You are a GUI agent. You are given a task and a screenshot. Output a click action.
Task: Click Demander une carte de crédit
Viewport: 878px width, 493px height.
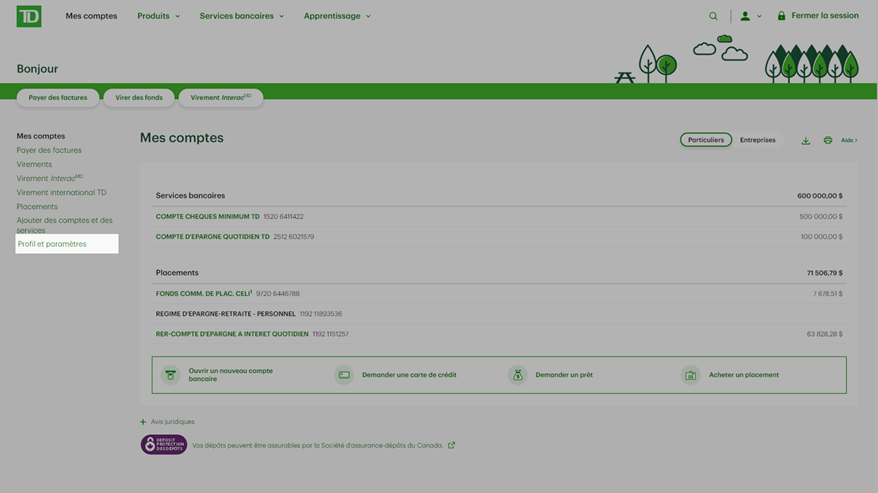(x=409, y=375)
